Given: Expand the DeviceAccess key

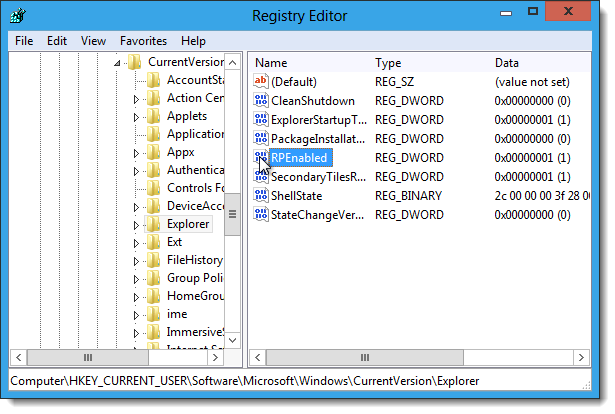Looking at the screenshot, I should coord(136,207).
